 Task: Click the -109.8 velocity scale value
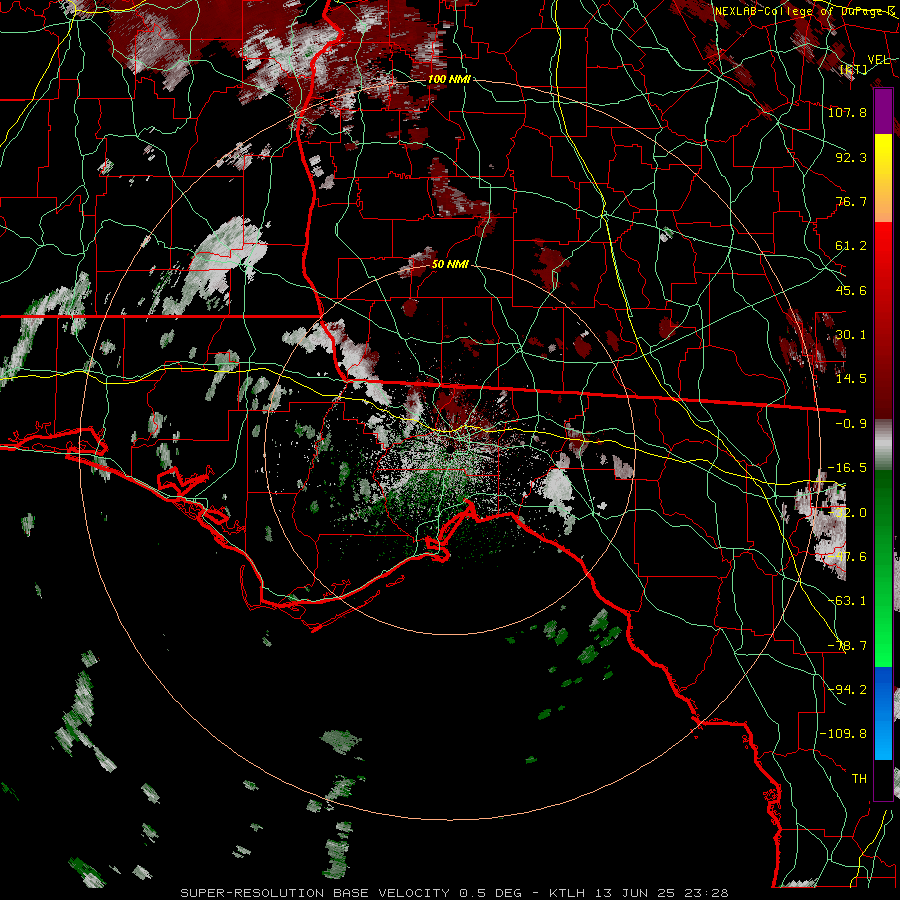843,734
